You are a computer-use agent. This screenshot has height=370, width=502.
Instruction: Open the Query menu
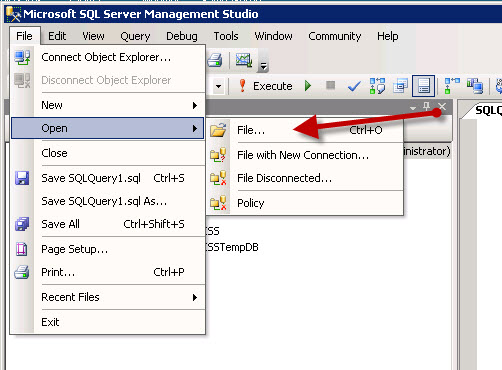tap(135, 36)
